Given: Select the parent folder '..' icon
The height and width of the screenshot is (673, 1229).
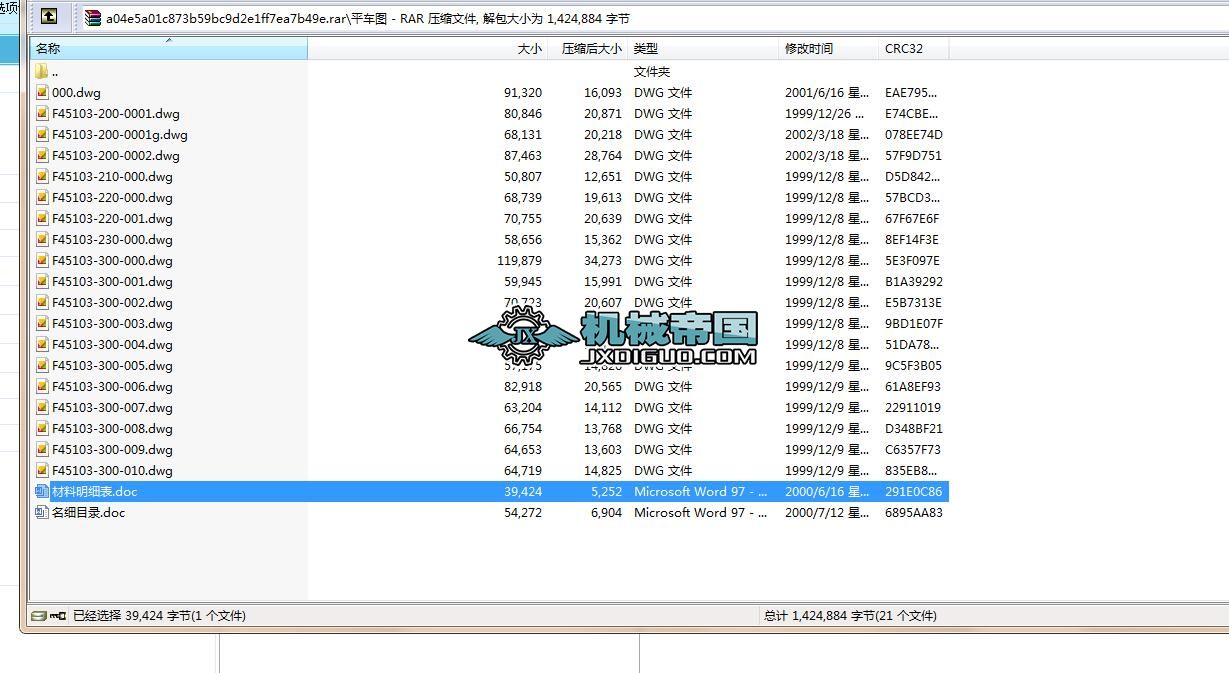Looking at the screenshot, I should (x=42, y=71).
